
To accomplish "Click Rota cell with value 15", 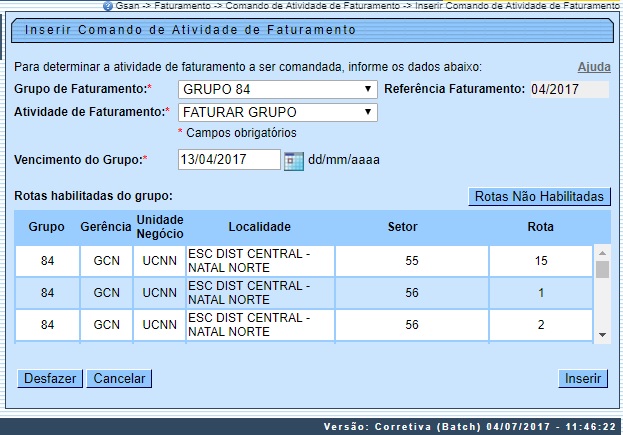I will [x=541, y=261].
